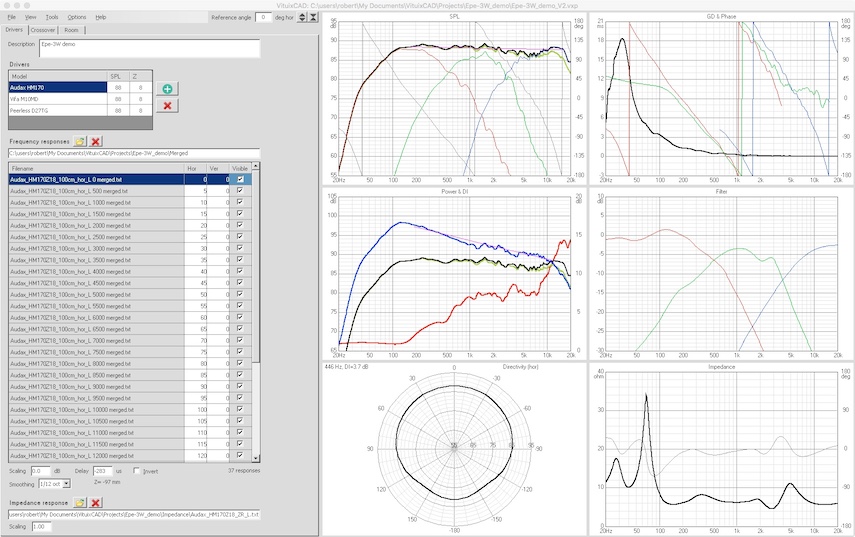The width and height of the screenshot is (855, 537).
Task: Click the SPL column header in drivers table
Action: coord(118,76)
